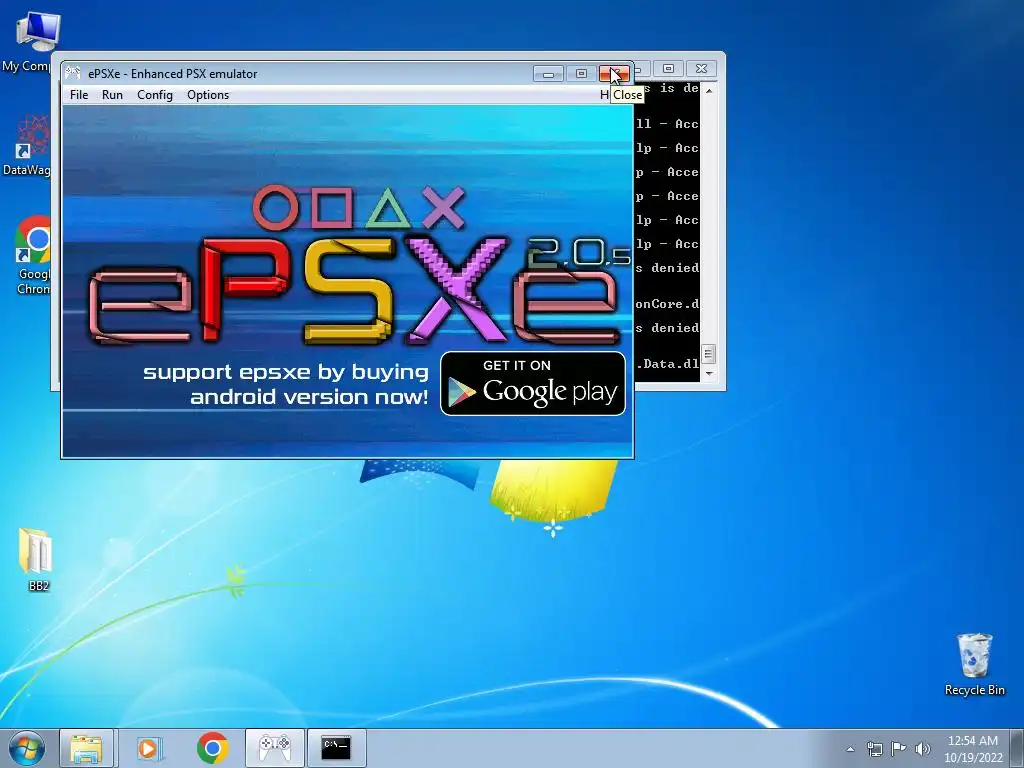Select the BB2 folder on desktop

[x=37, y=560]
